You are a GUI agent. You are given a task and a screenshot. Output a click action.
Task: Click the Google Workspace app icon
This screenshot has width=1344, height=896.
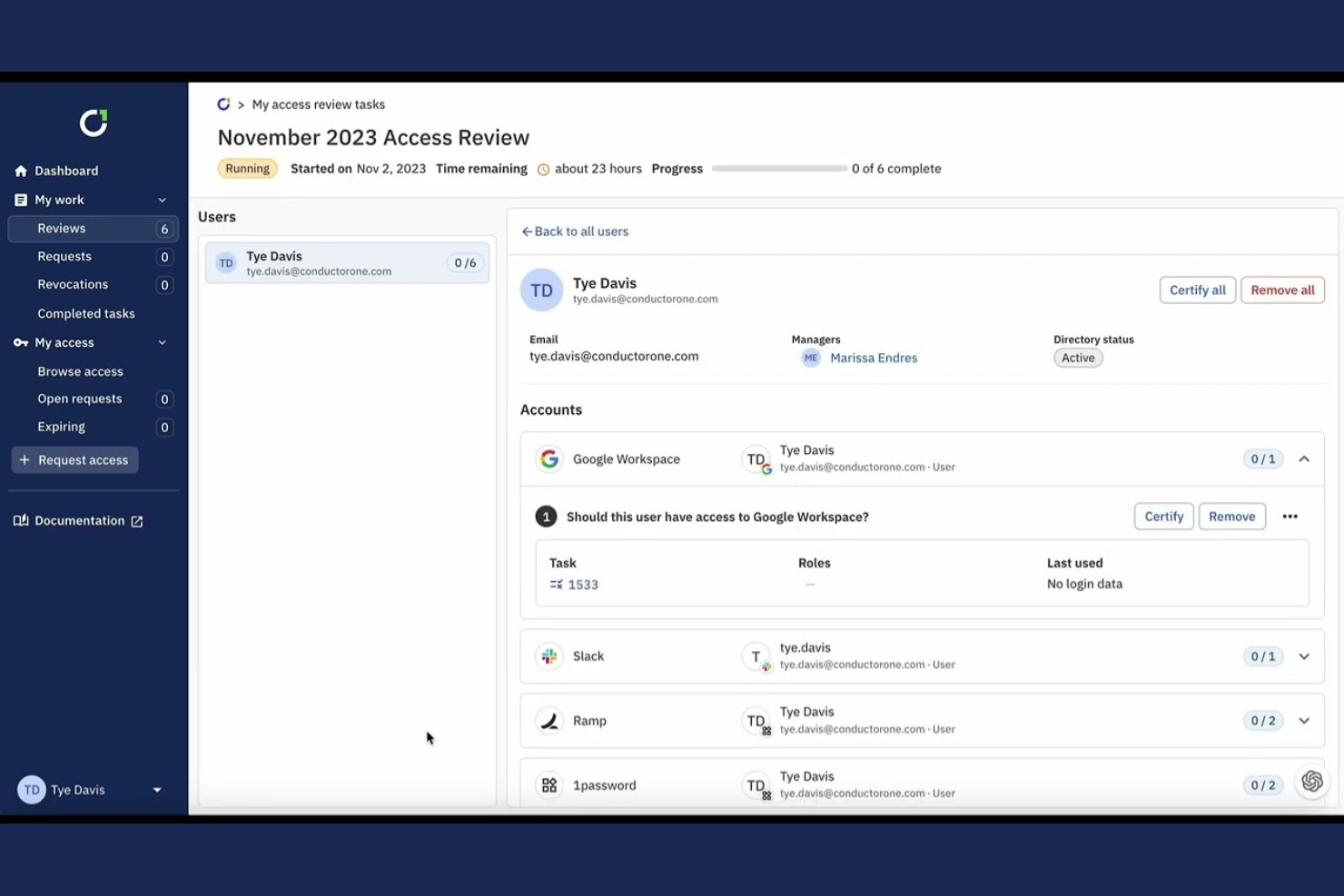point(549,458)
